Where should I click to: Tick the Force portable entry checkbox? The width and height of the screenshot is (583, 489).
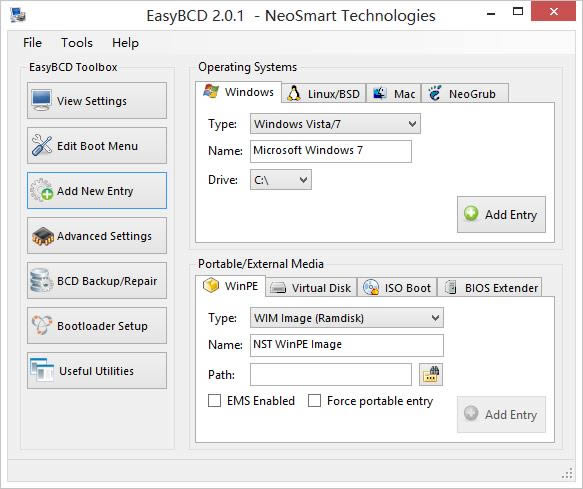click(x=315, y=401)
